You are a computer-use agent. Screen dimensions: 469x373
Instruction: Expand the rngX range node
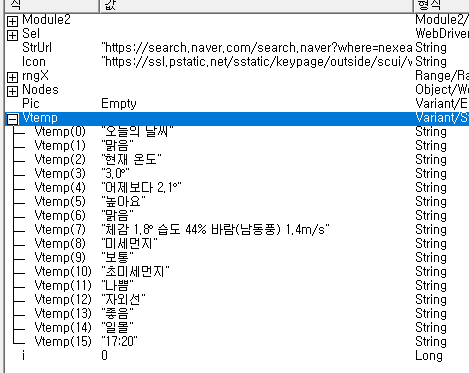click(12, 77)
